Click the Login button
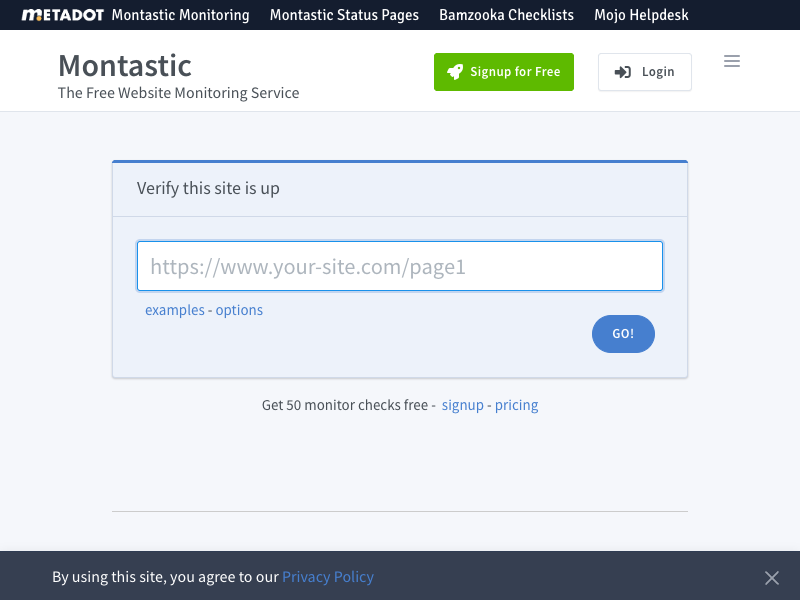 click(x=645, y=72)
